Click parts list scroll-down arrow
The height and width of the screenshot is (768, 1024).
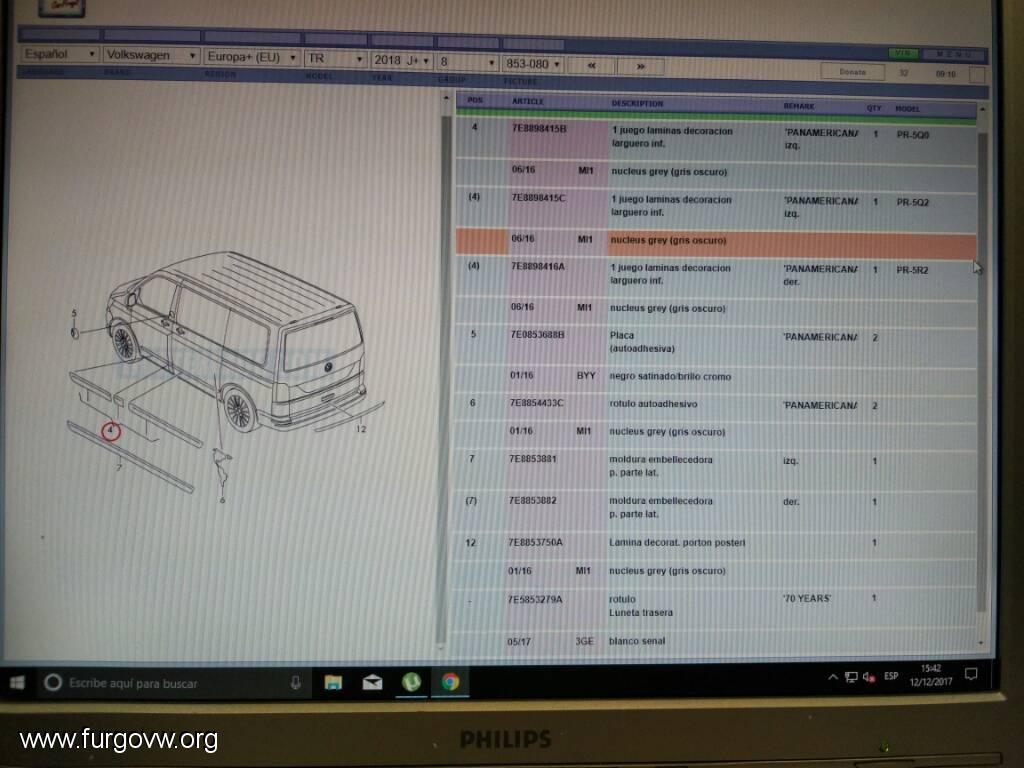(981, 643)
